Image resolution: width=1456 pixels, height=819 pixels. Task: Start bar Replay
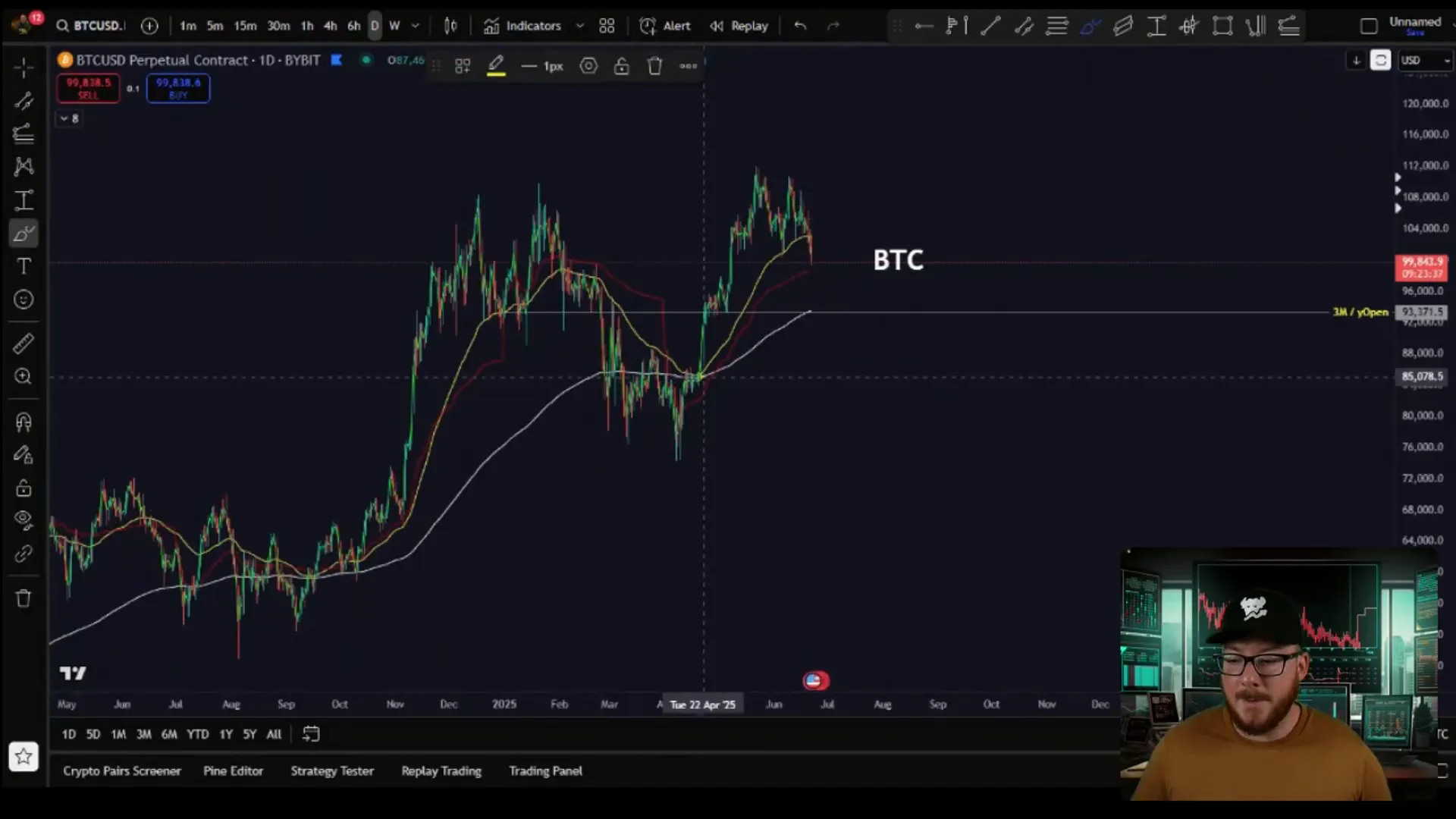tap(739, 26)
